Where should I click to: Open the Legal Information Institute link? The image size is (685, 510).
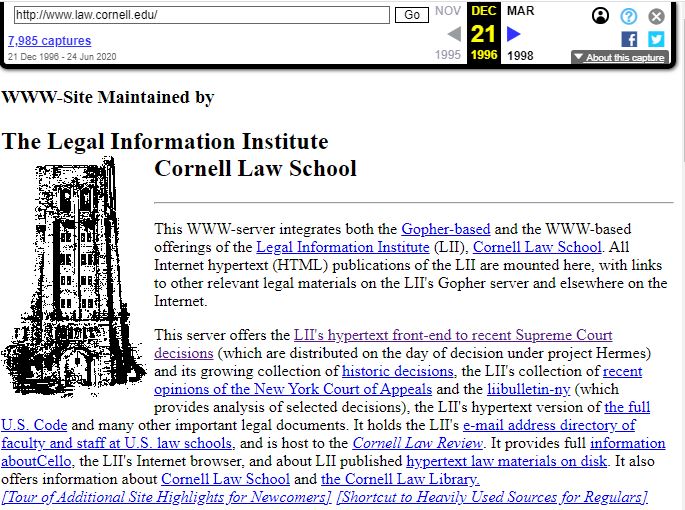[342, 247]
